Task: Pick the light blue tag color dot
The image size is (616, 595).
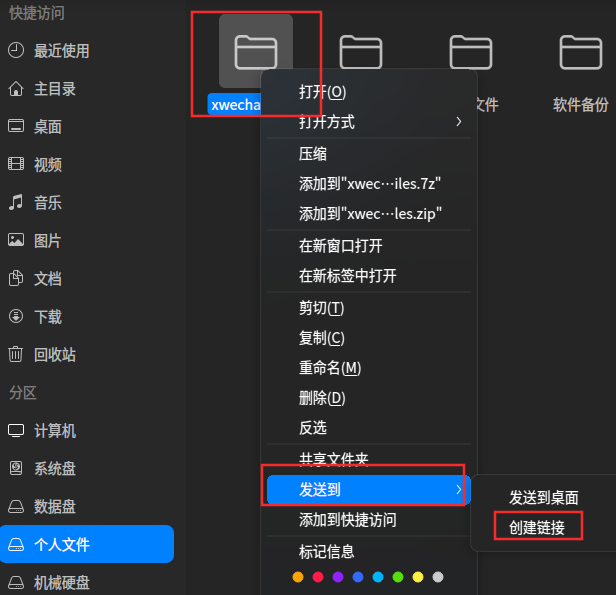Action: pos(378,577)
